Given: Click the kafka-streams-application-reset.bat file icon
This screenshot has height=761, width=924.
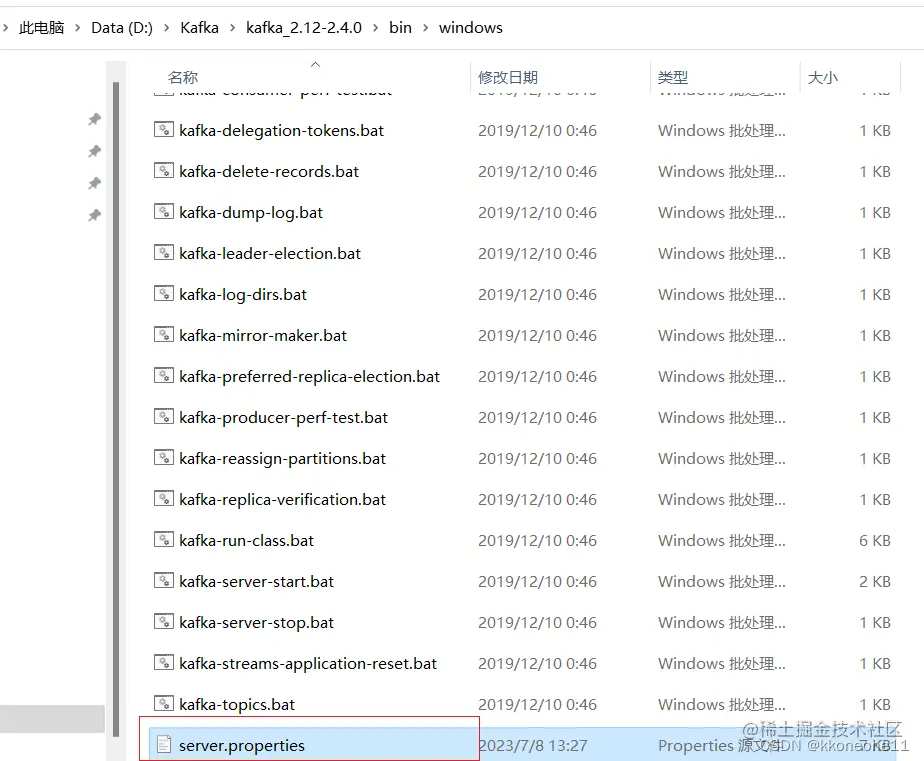Looking at the screenshot, I should 164,662.
